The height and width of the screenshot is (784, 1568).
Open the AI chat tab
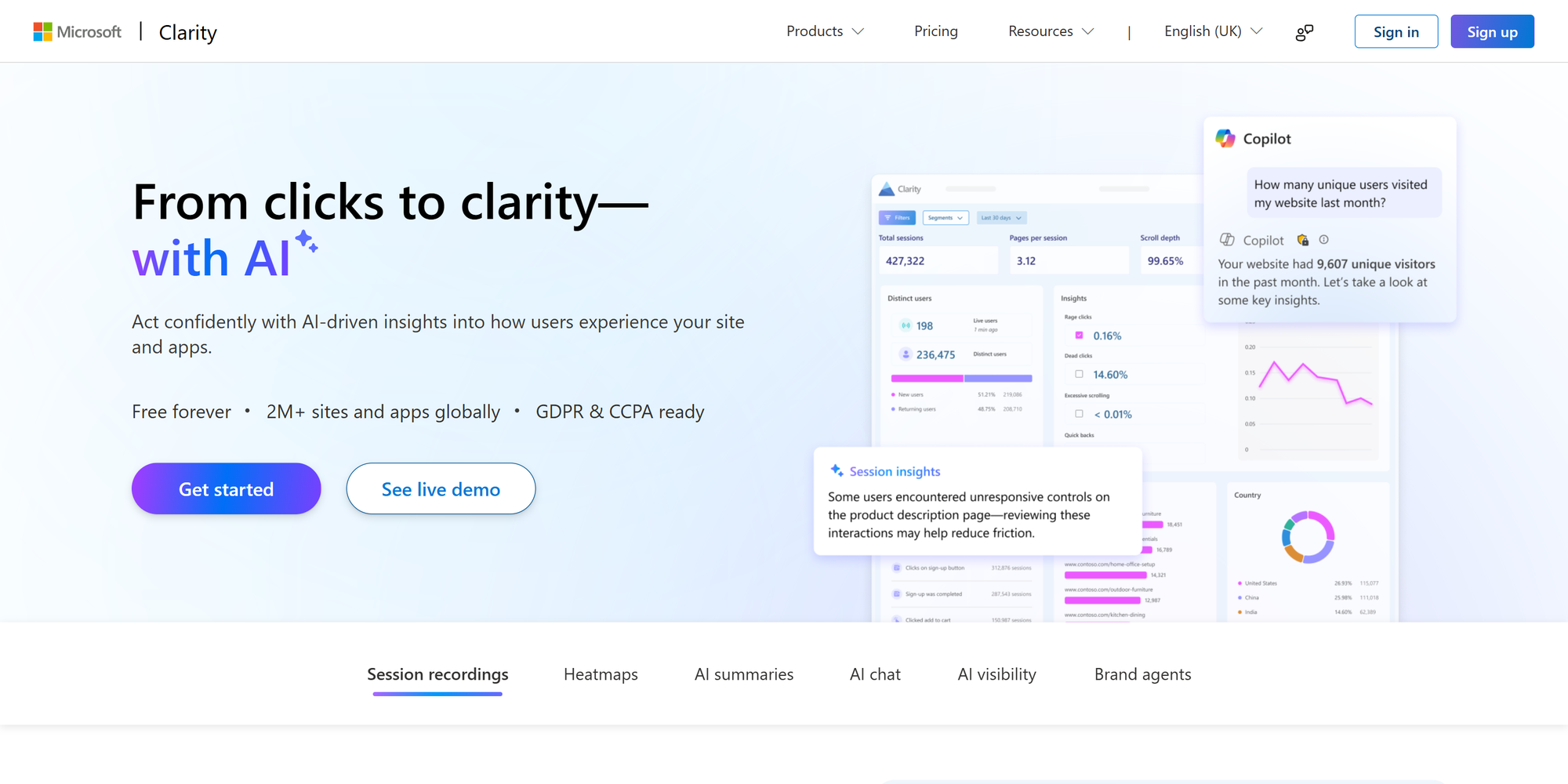(x=875, y=674)
